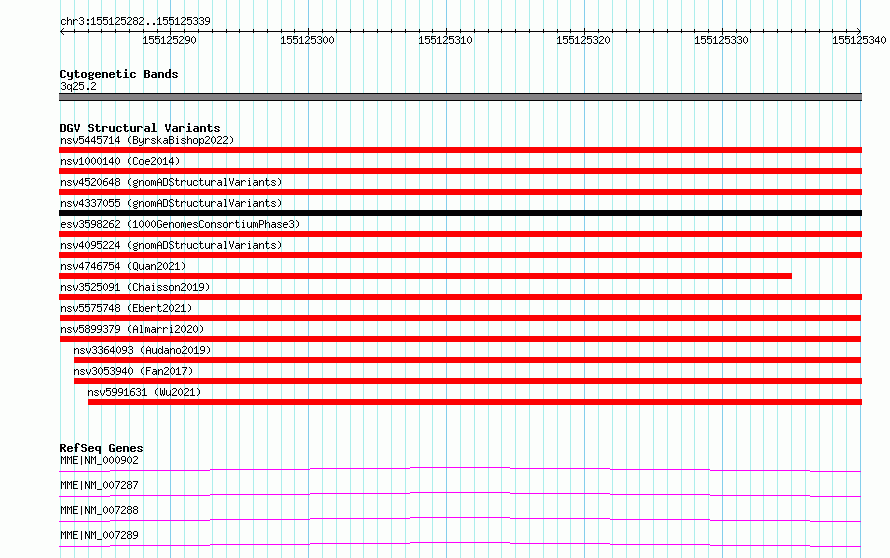Open variant nsv5899379 (Almarri2020) label
890x558 pixels.
[132, 329]
